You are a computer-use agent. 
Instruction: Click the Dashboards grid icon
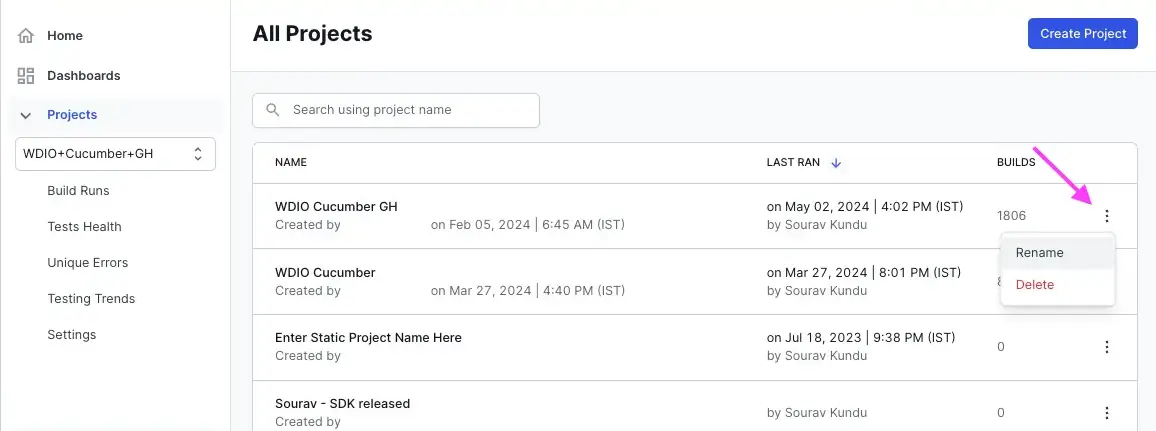26,76
